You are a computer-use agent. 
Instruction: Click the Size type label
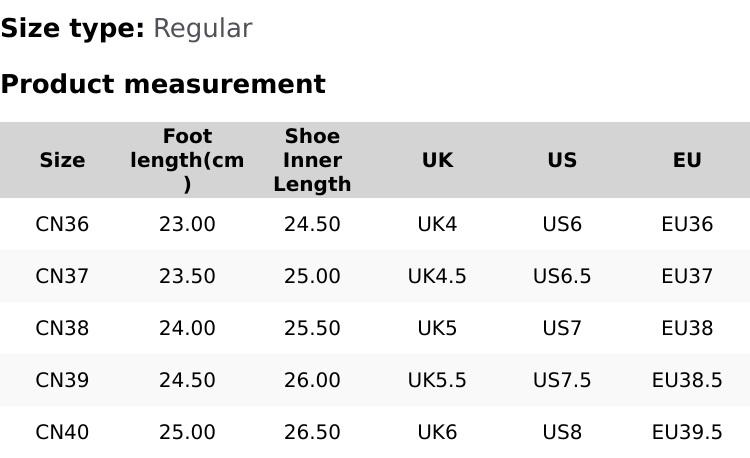tap(72, 28)
